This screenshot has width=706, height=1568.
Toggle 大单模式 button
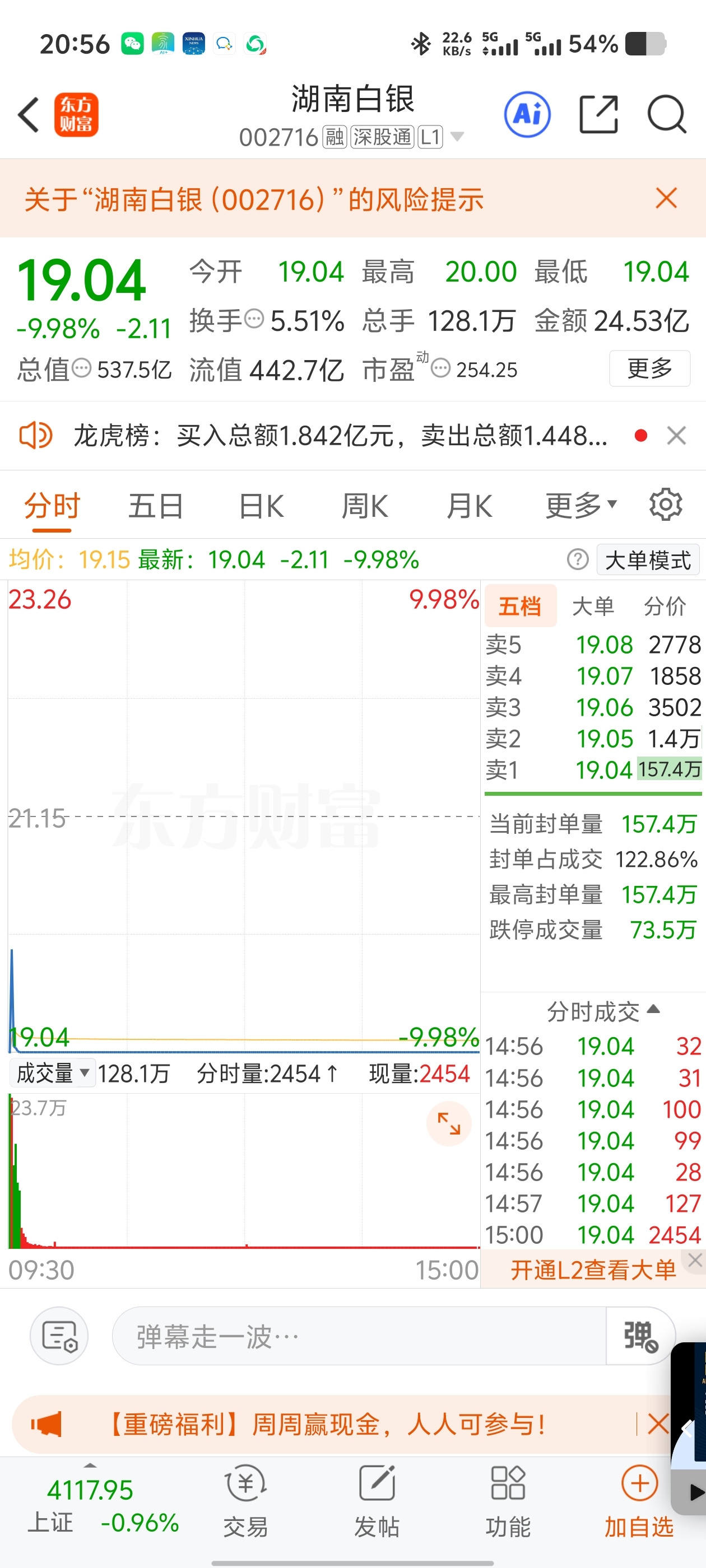tap(648, 559)
